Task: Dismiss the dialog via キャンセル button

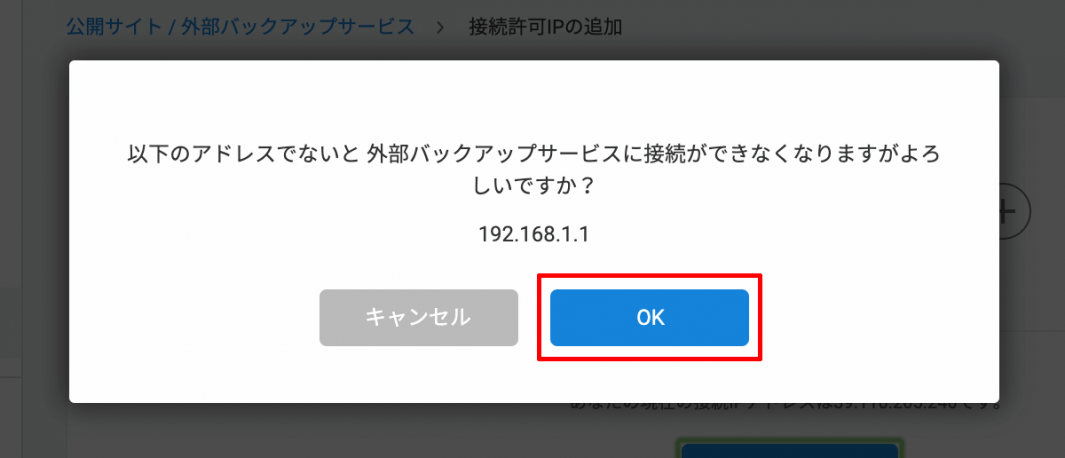Action: [418, 317]
